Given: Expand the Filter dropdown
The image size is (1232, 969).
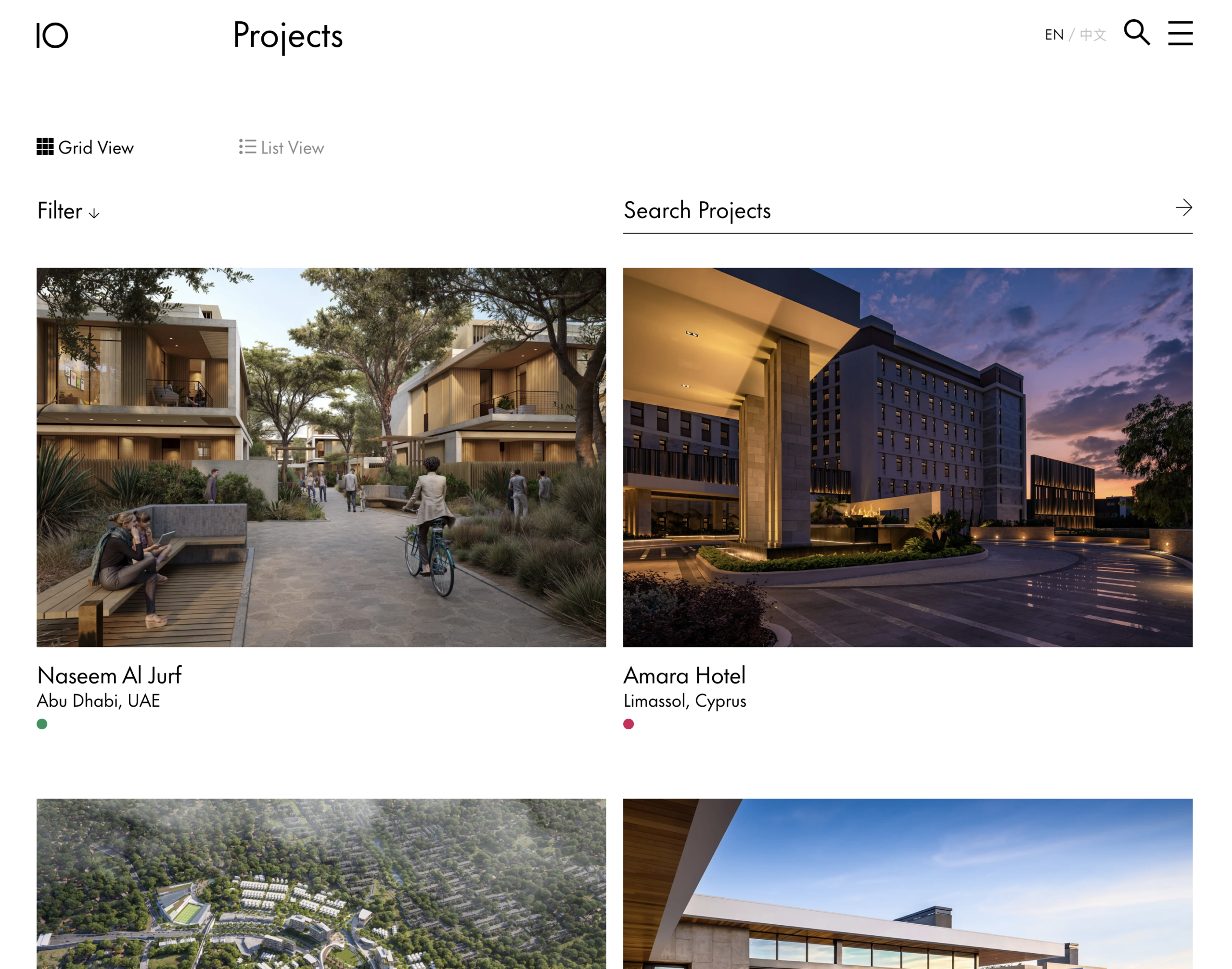Looking at the screenshot, I should tap(69, 211).
